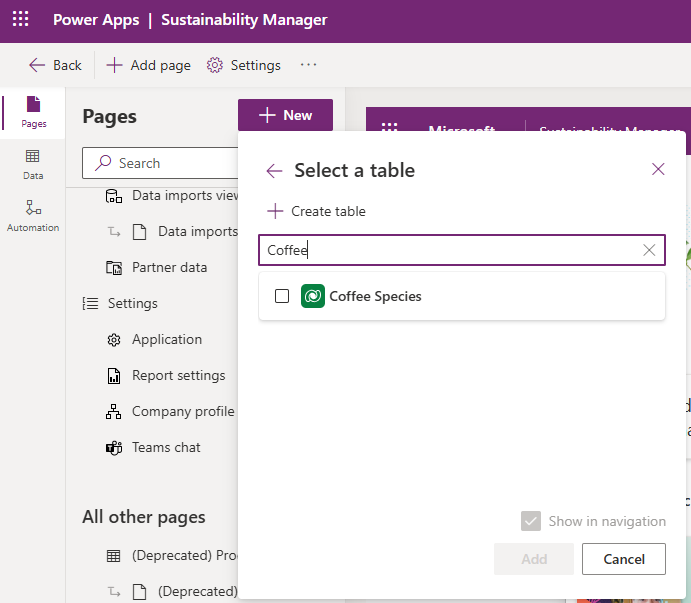Image resolution: width=691 pixels, height=603 pixels.
Task: Click the Power Apps title text
Action: pos(96,20)
